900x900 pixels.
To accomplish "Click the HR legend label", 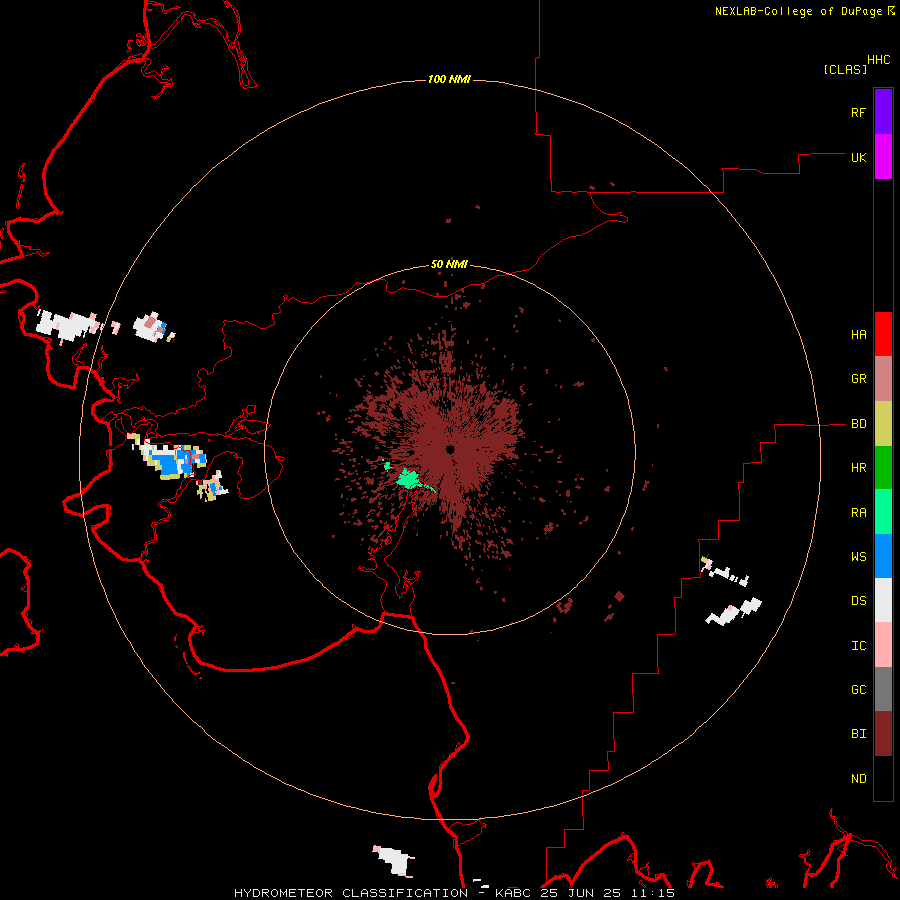I will (858, 468).
